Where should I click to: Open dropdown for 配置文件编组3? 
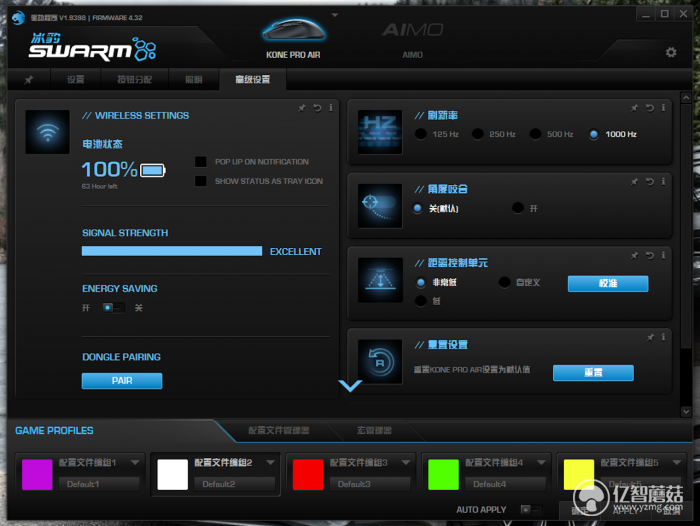coord(405,463)
